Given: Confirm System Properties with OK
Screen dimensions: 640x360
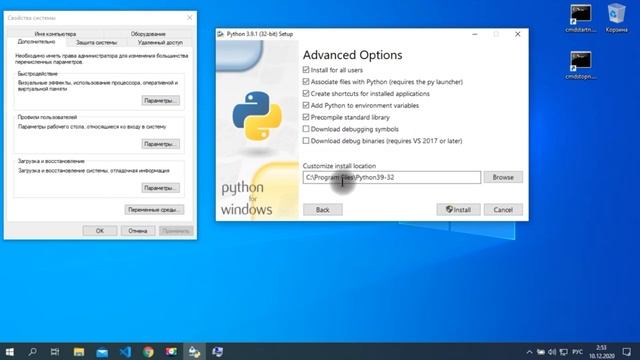Looking at the screenshot, I should 100,231.
